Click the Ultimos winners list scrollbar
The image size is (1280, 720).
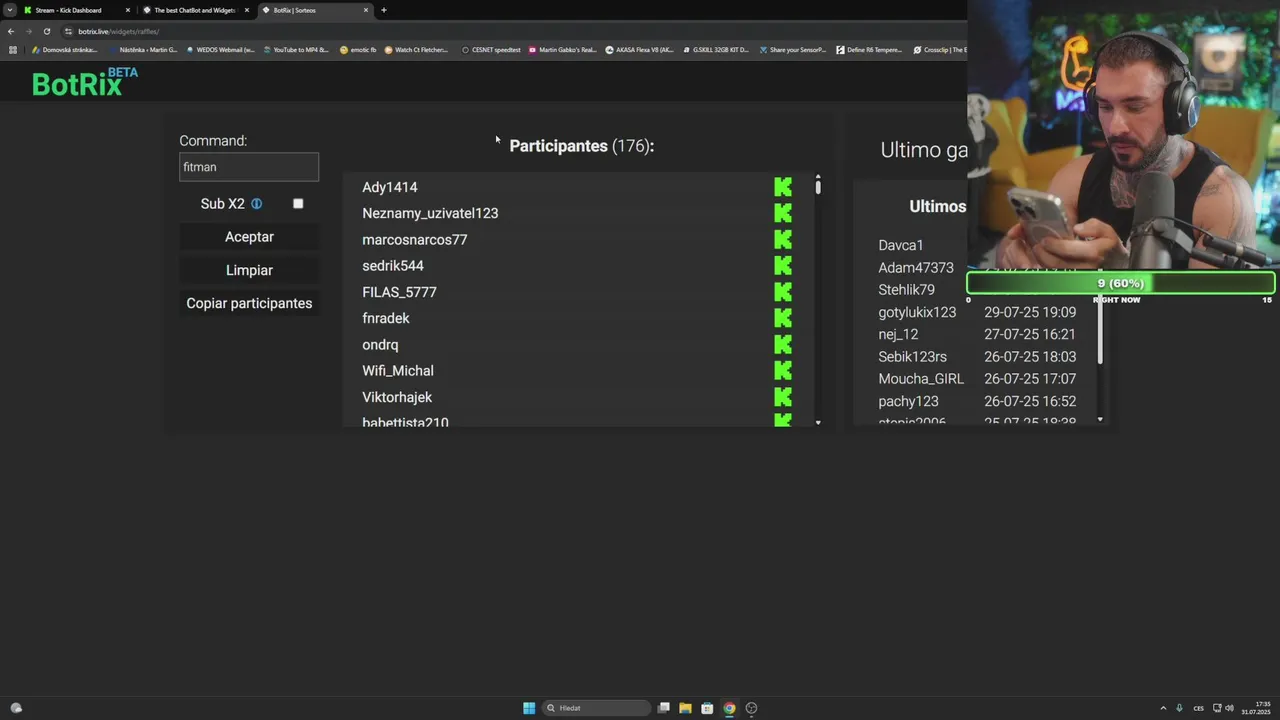pyautogui.click(x=1100, y=330)
